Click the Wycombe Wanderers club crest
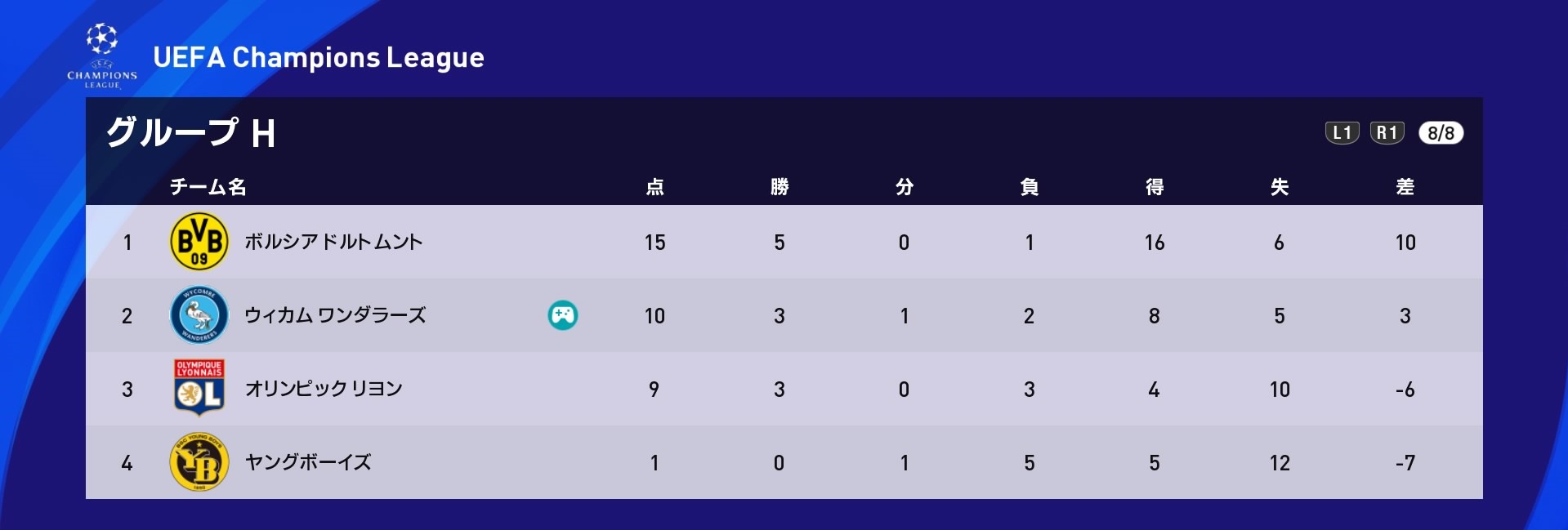This screenshot has width=1568, height=530. tap(199, 315)
